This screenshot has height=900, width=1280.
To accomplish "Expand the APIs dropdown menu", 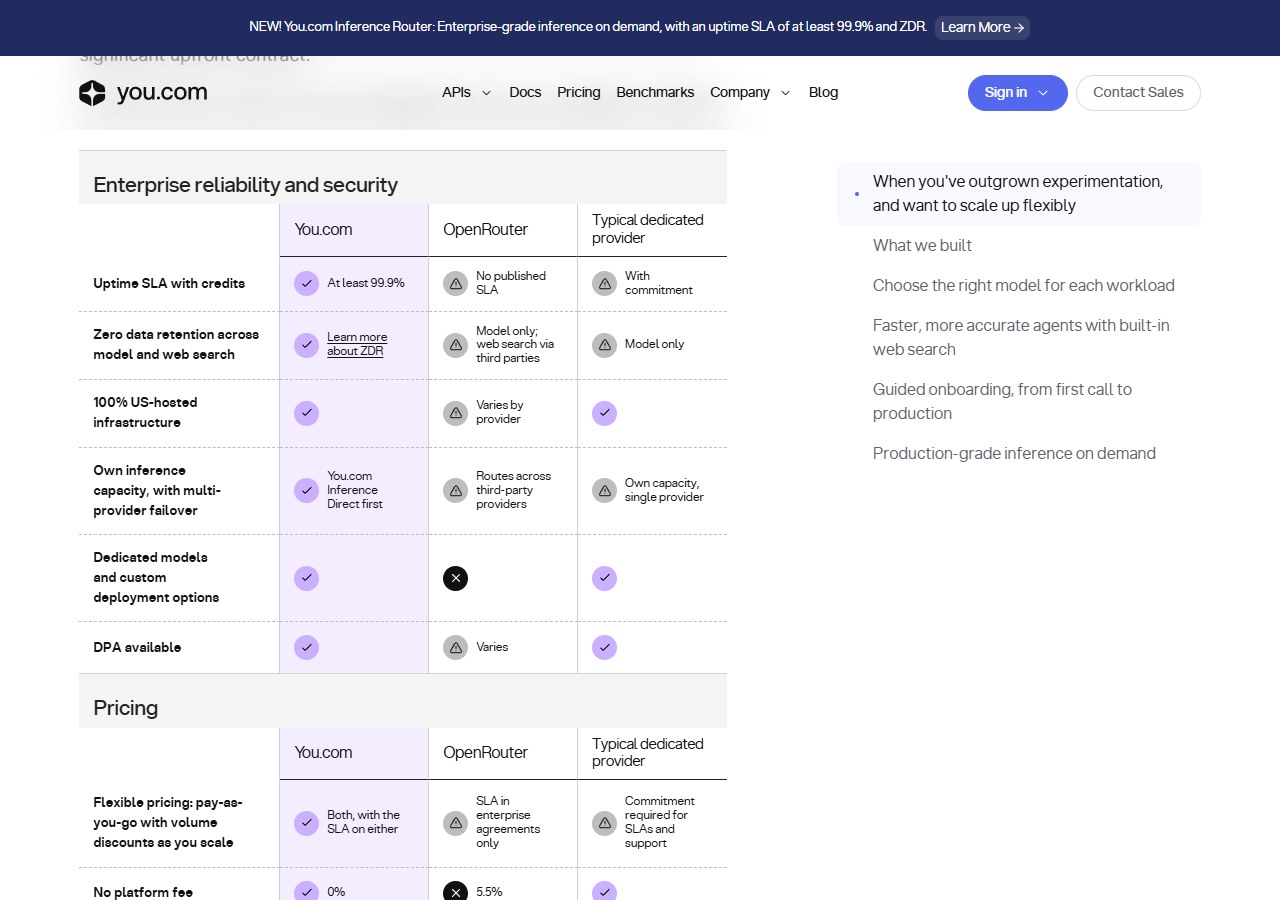I will 467,93.
